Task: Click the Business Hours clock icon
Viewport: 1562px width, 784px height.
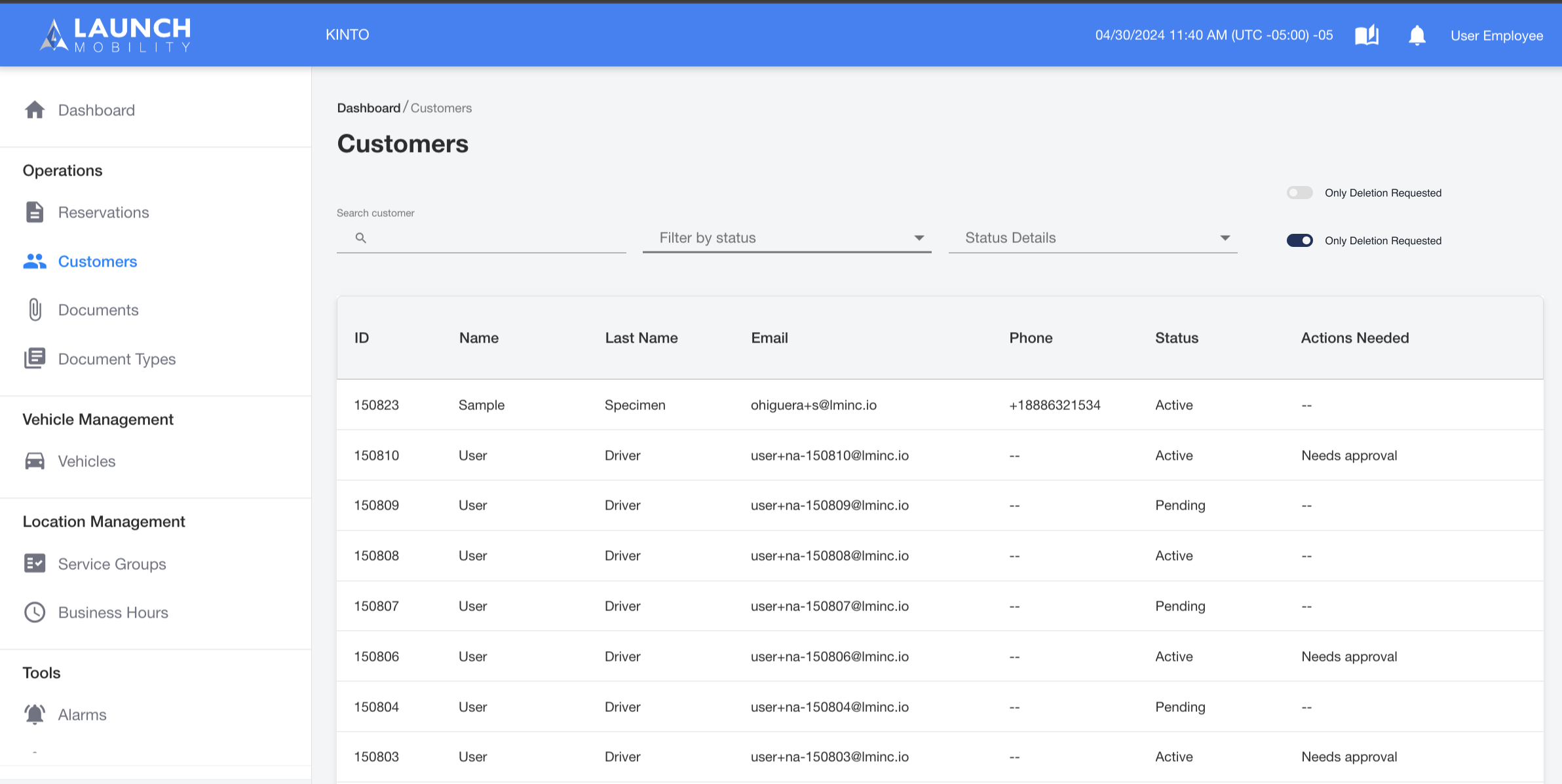Action: 35,612
